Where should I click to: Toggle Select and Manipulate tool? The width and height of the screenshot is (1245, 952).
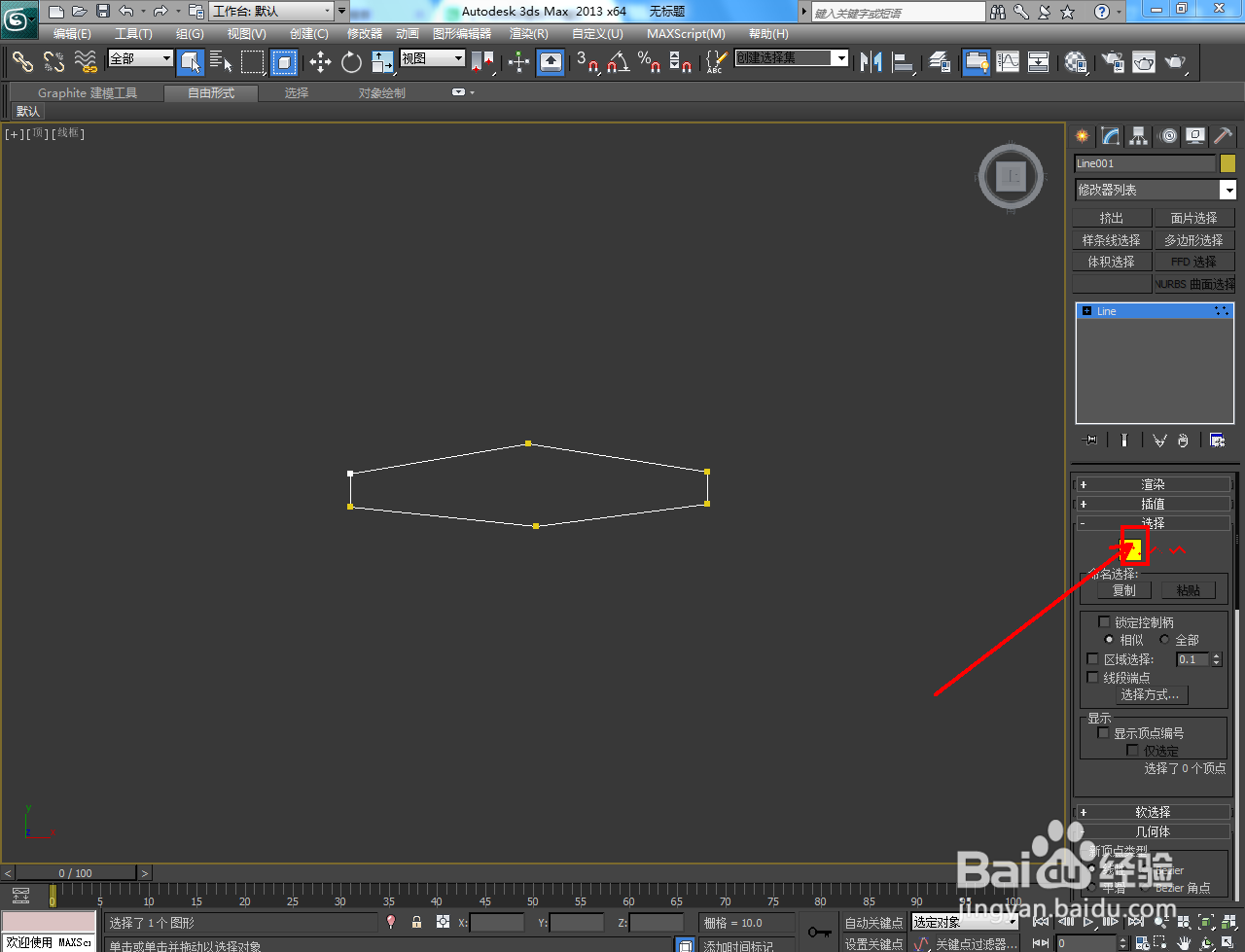(519, 62)
